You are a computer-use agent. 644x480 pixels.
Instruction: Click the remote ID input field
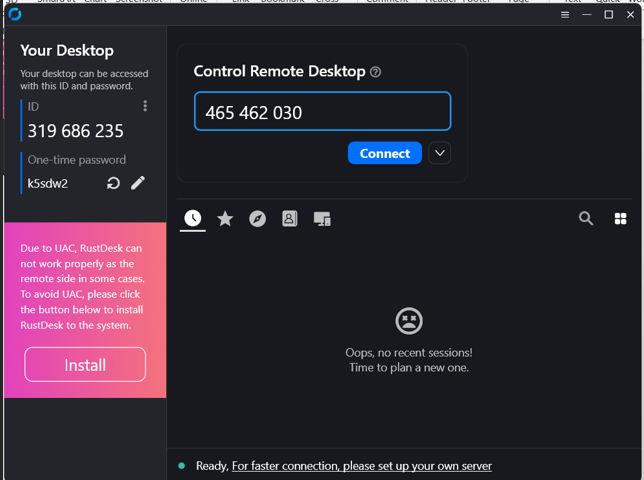pos(322,112)
